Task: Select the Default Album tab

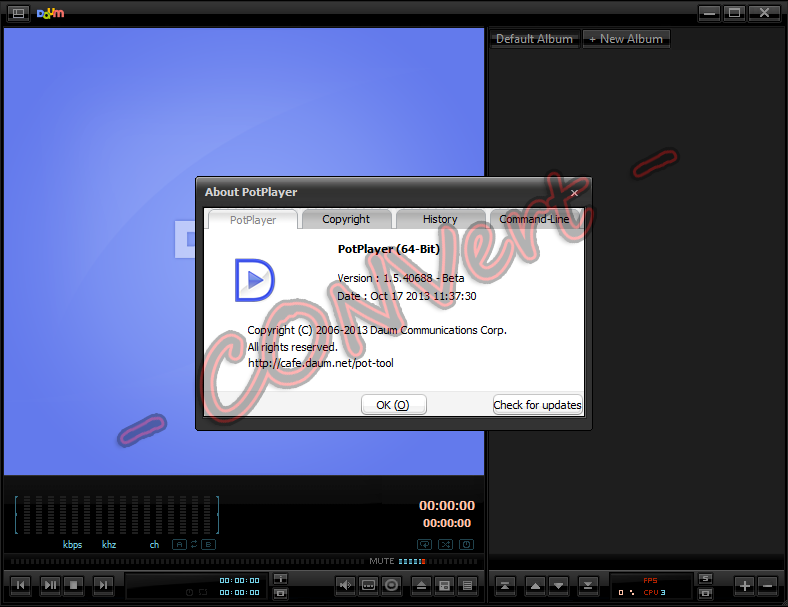Action: [534, 39]
